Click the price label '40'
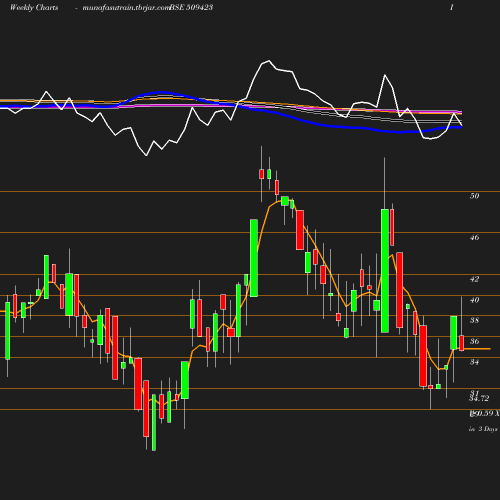Screen dimensions: 500x500 point(474,300)
